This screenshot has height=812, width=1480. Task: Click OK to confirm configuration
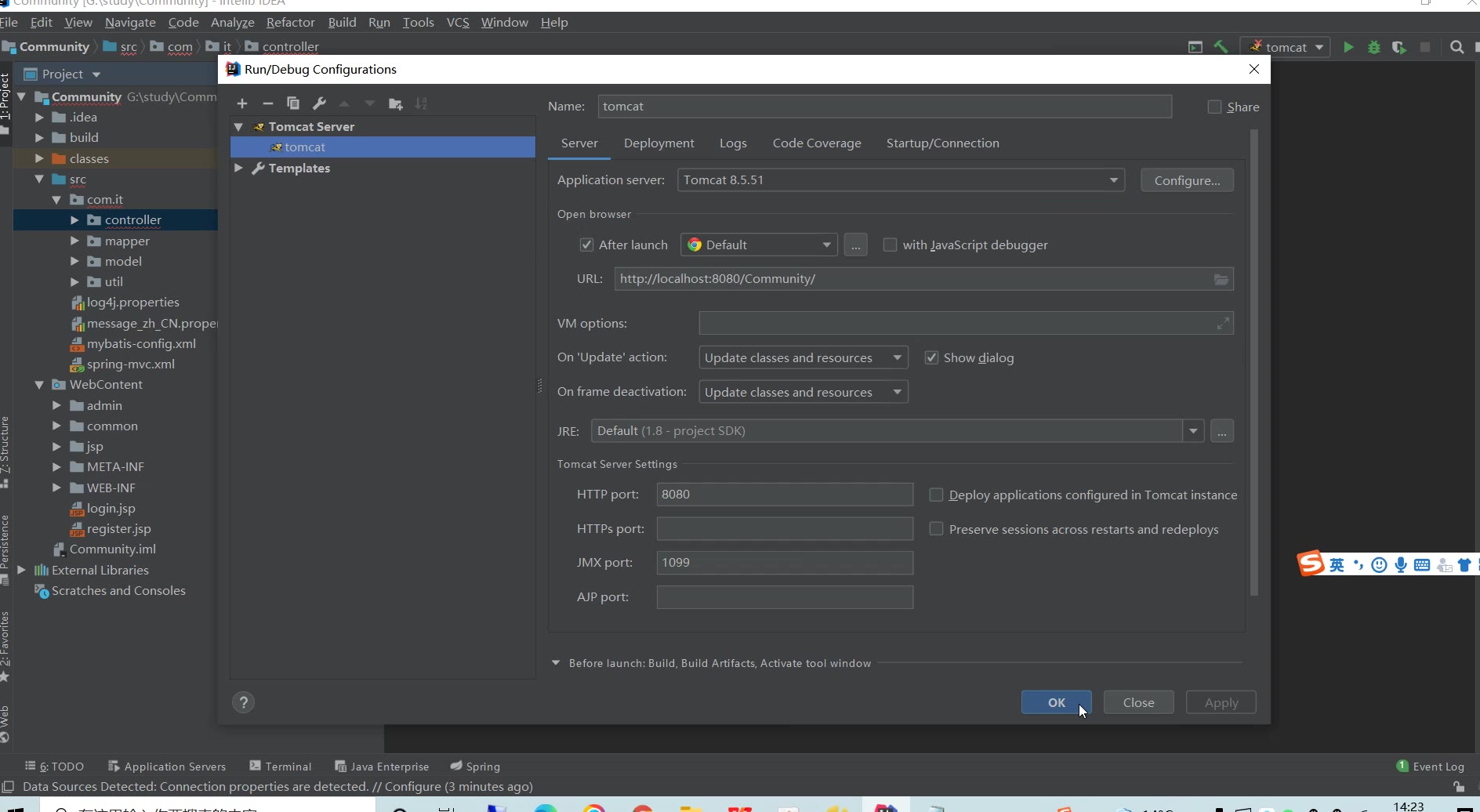click(1056, 702)
